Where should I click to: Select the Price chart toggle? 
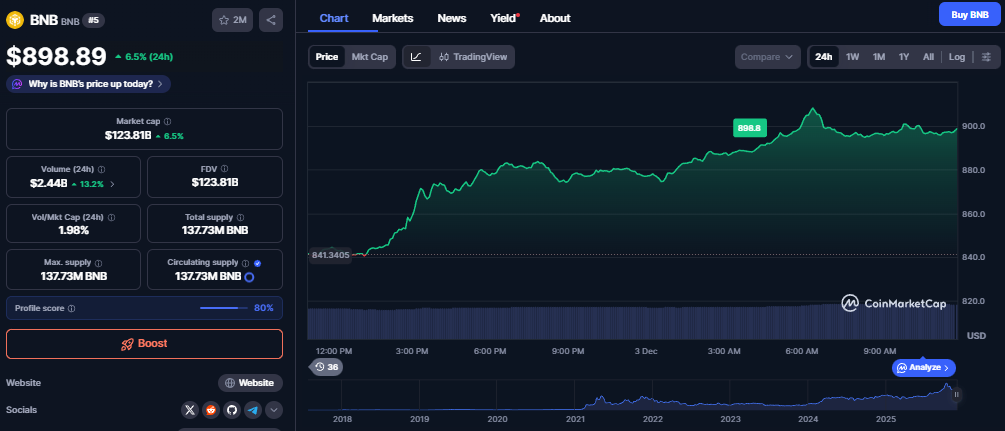click(x=327, y=57)
